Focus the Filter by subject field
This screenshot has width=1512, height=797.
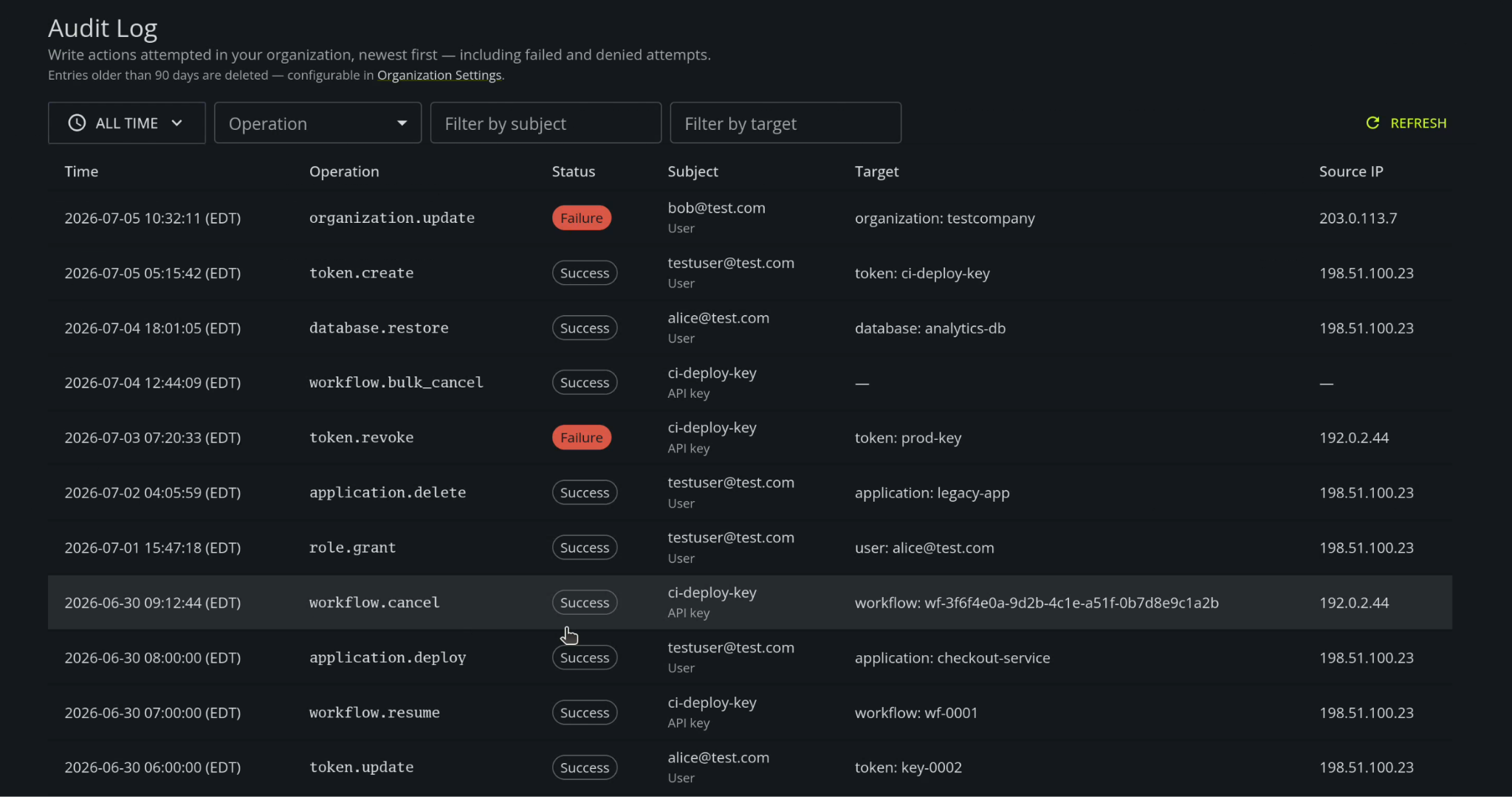click(546, 123)
